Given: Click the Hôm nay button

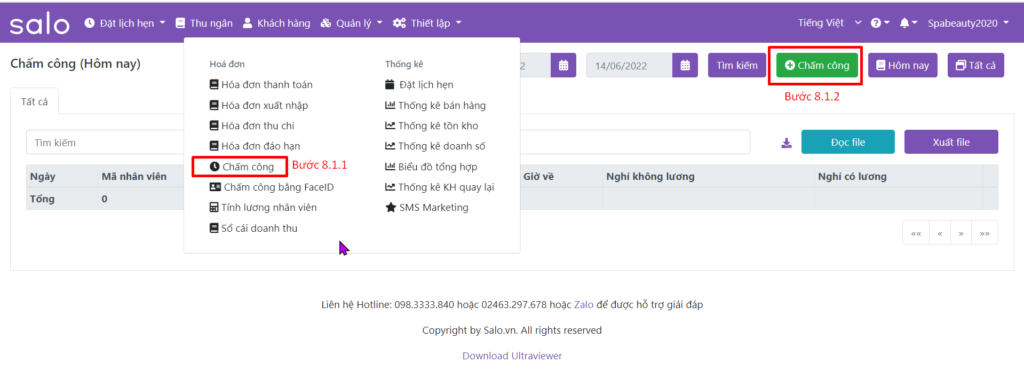Looking at the screenshot, I should click(x=903, y=65).
